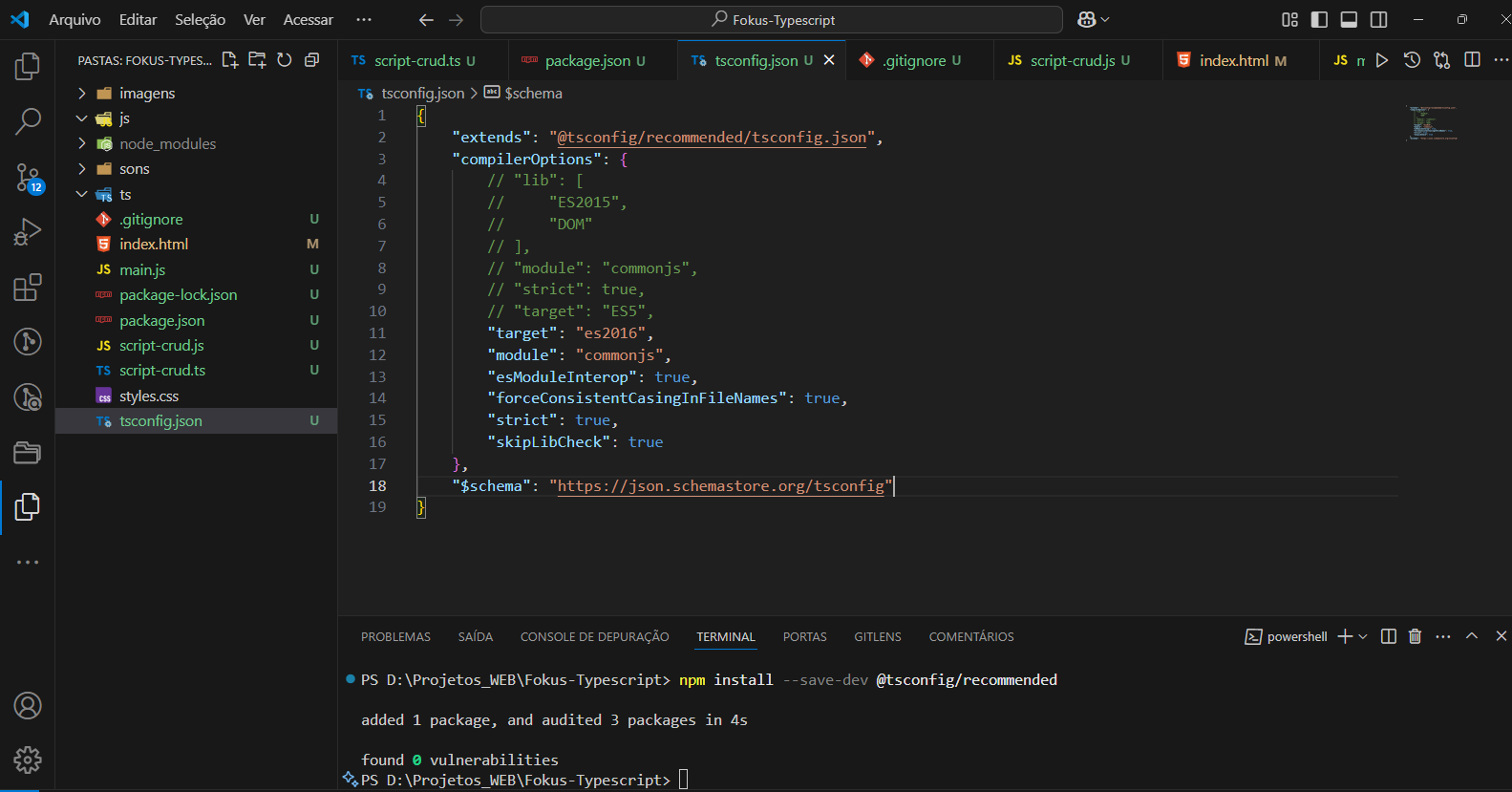
Task: Open more terminal panel actions
Action: [1443, 636]
